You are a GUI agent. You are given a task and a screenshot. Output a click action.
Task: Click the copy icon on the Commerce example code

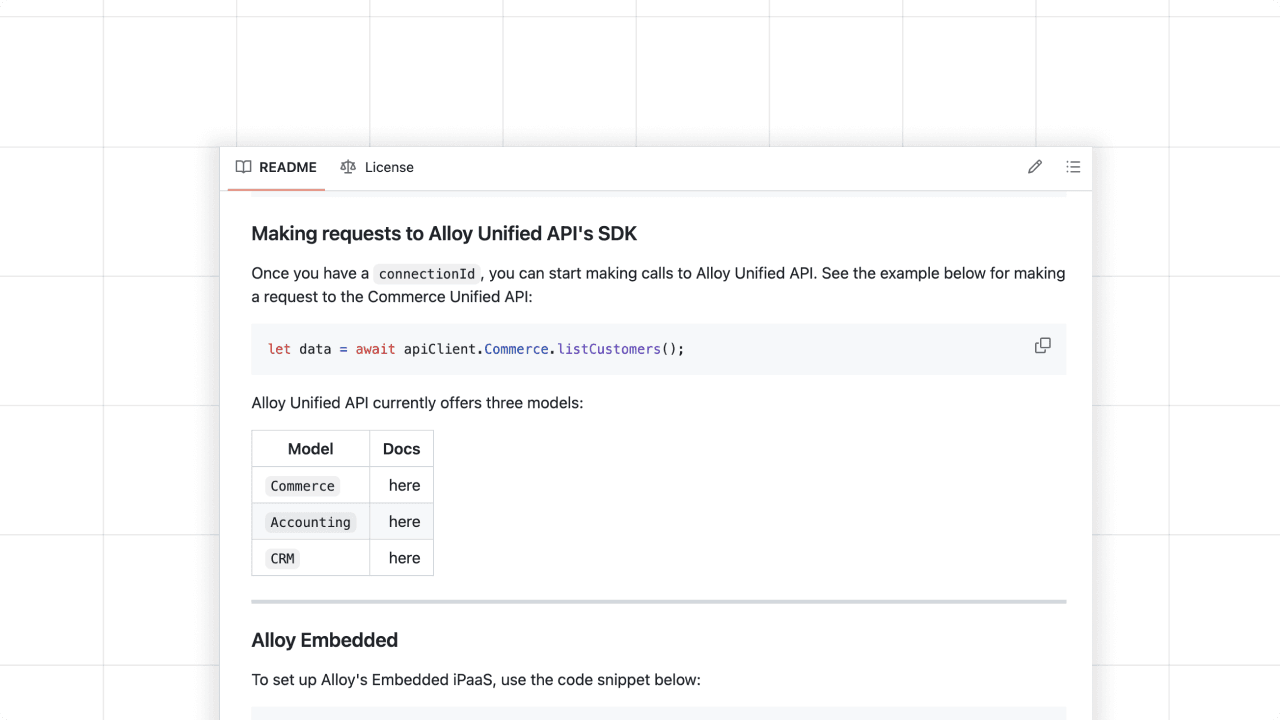coord(1043,345)
